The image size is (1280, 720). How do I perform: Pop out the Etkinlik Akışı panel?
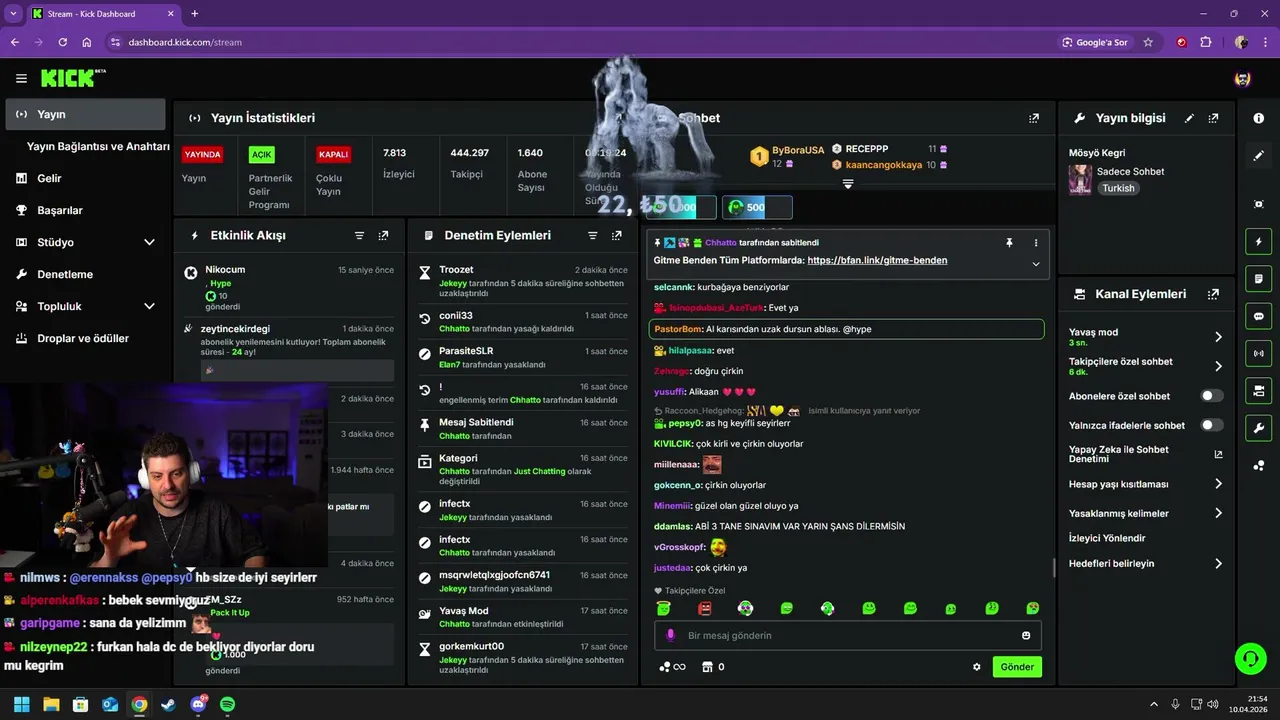point(383,236)
